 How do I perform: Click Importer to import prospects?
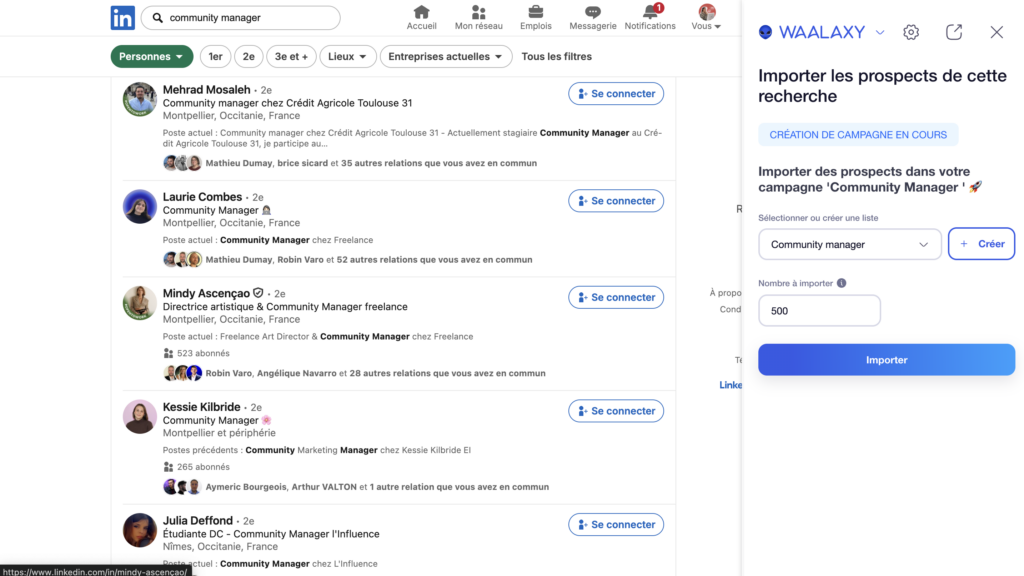point(888,359)
